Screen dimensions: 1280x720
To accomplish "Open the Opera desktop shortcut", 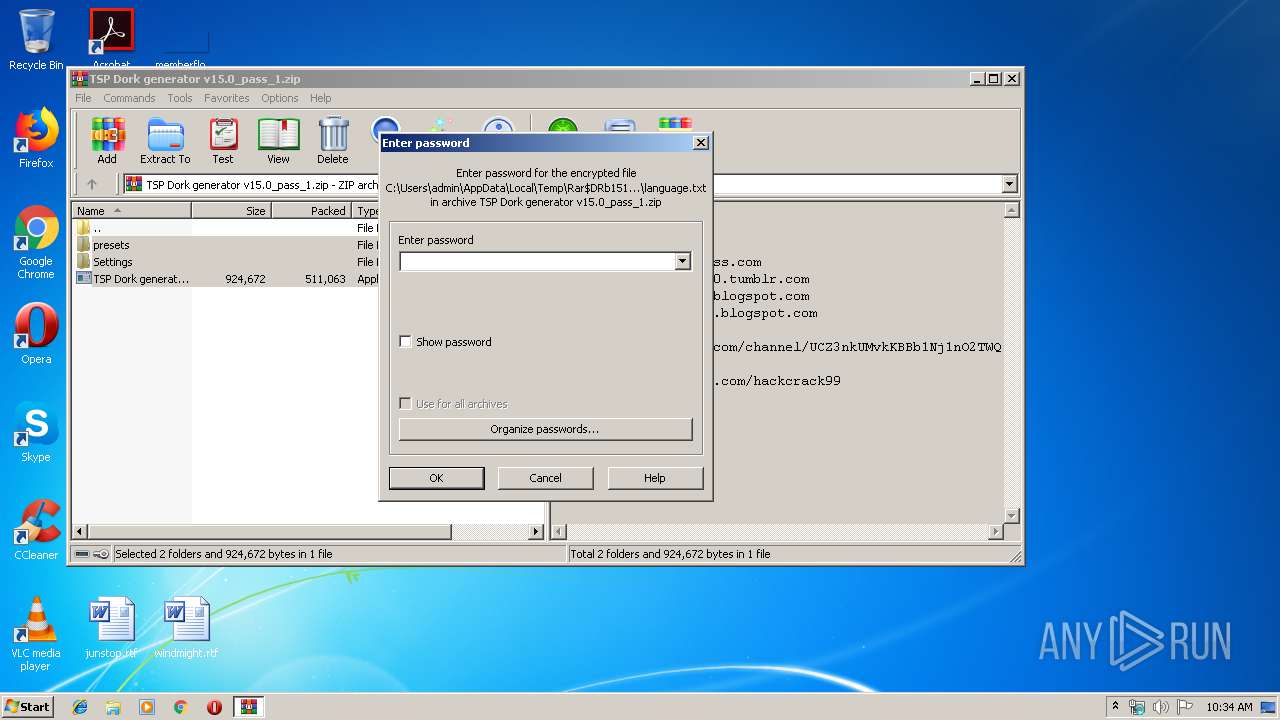I will [x=36, y=334].
